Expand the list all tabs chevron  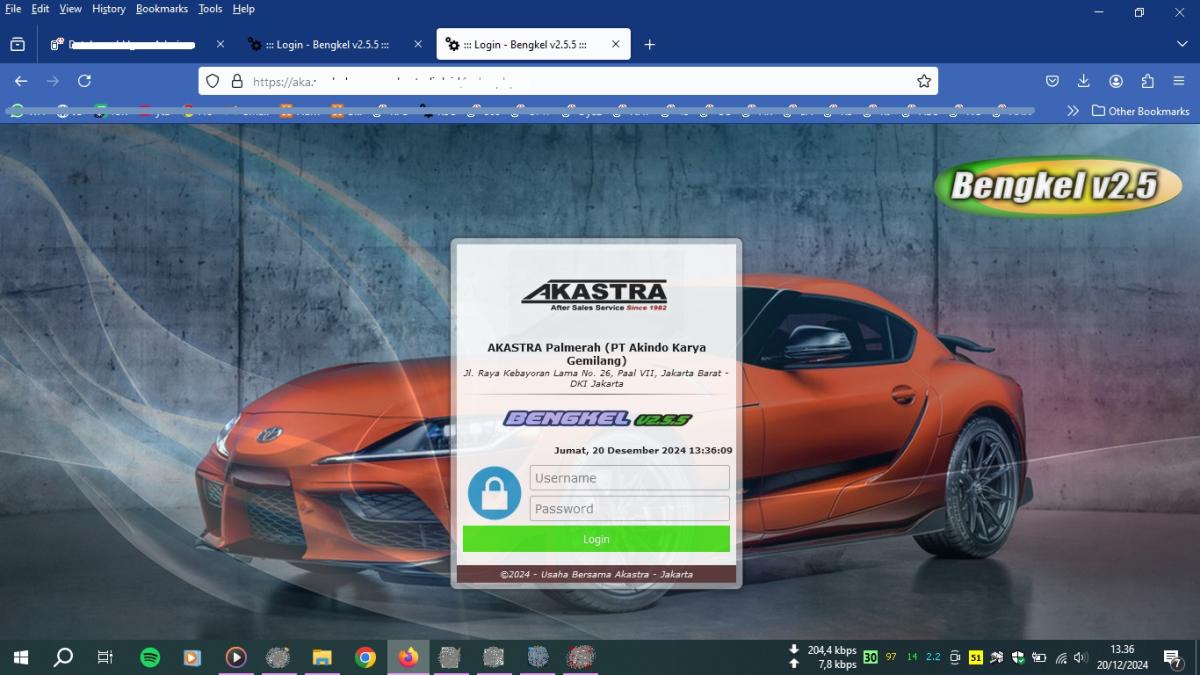(1182, 45)
